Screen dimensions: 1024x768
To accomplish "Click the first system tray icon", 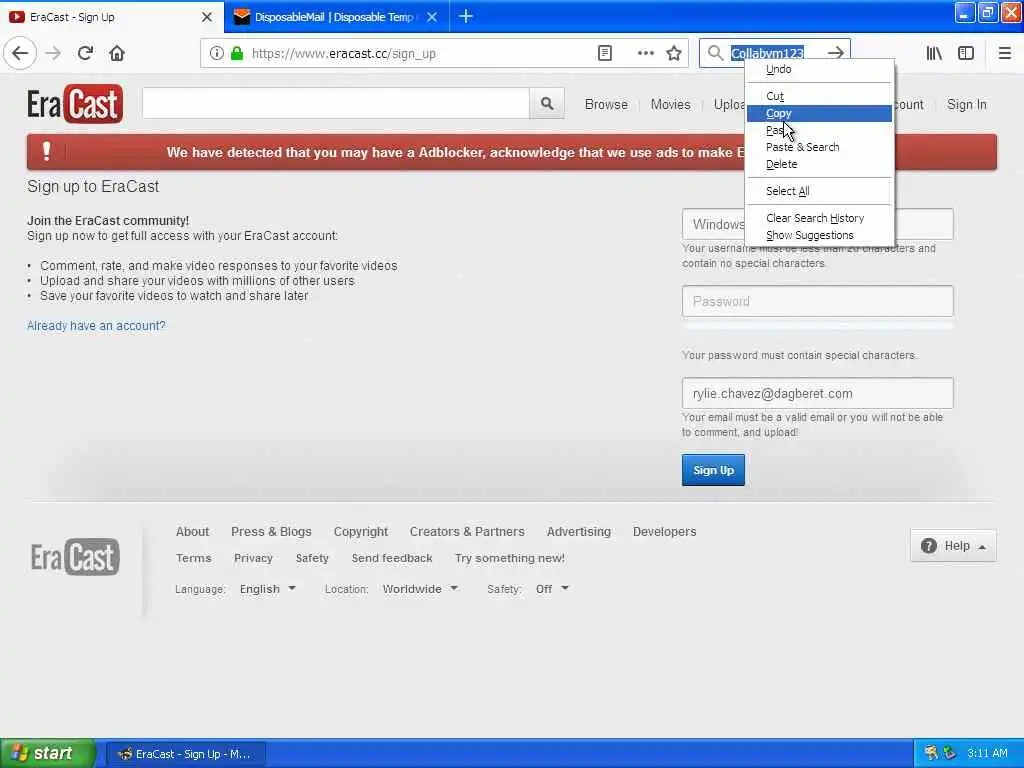I will click(x=931, y=753).
